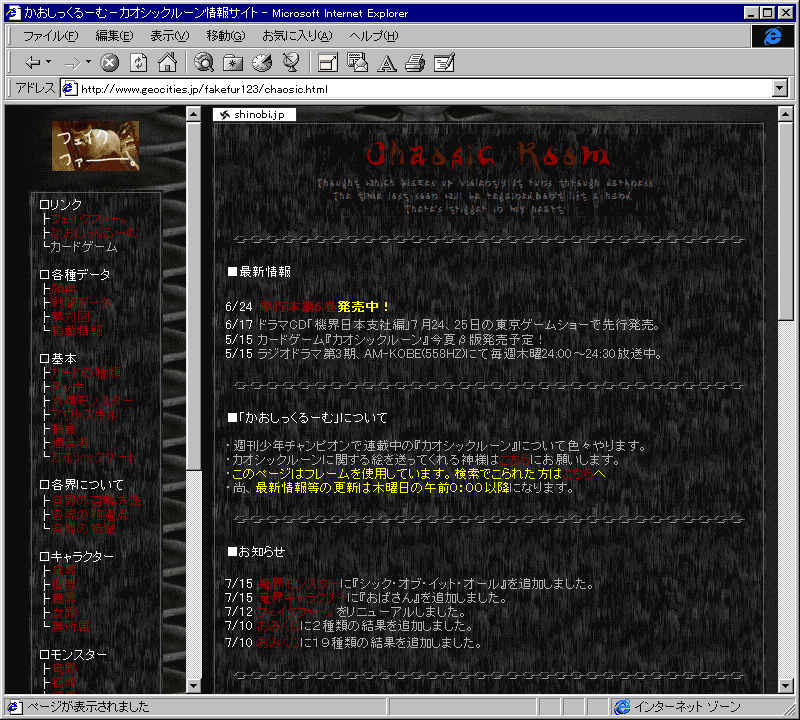Click the Forward arrow toolbar button
This screenshot has width=800, height=720.
pyautogui.click(x=72, y=63)
